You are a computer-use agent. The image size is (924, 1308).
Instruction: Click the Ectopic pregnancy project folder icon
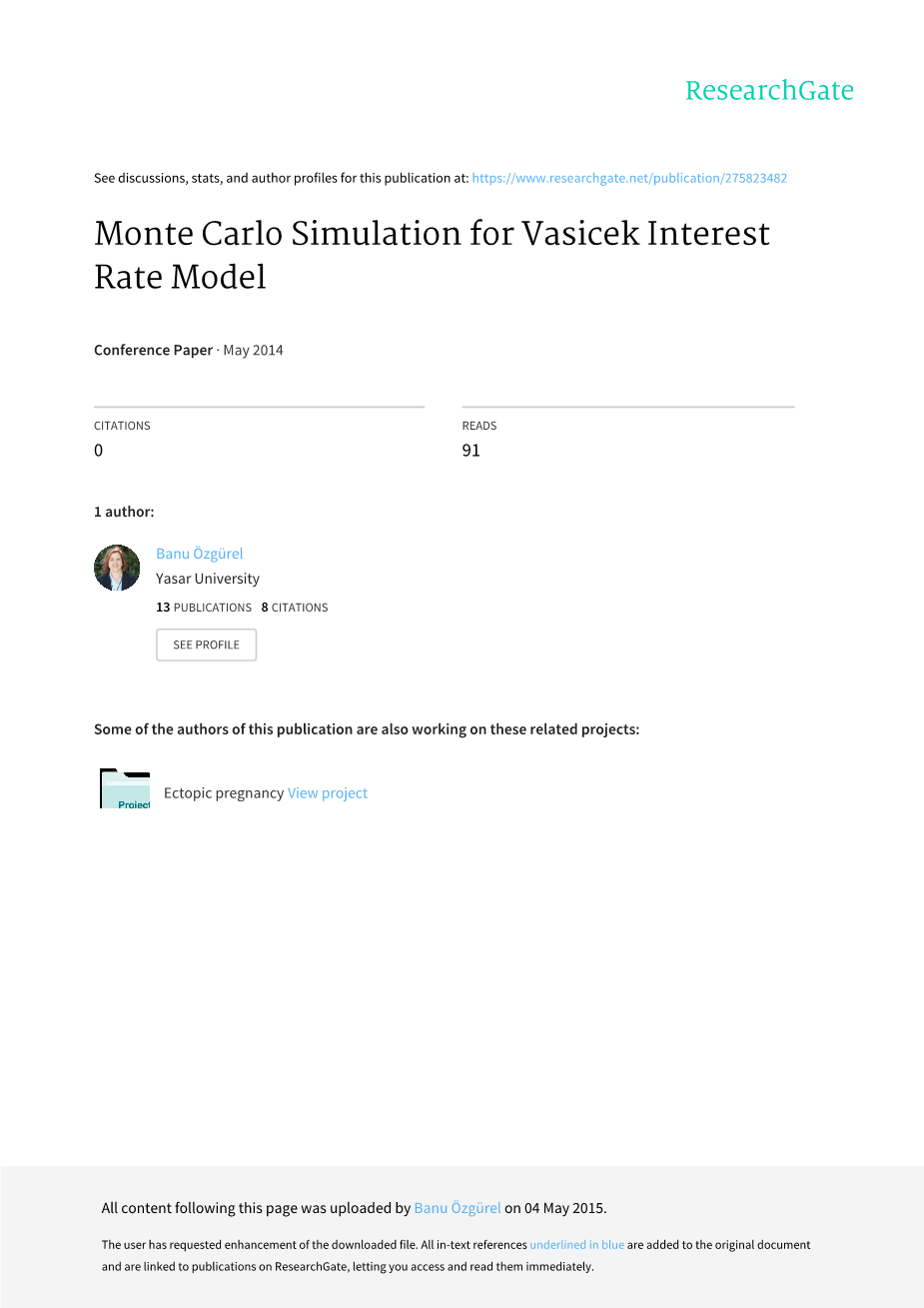[x=125, y=788]
